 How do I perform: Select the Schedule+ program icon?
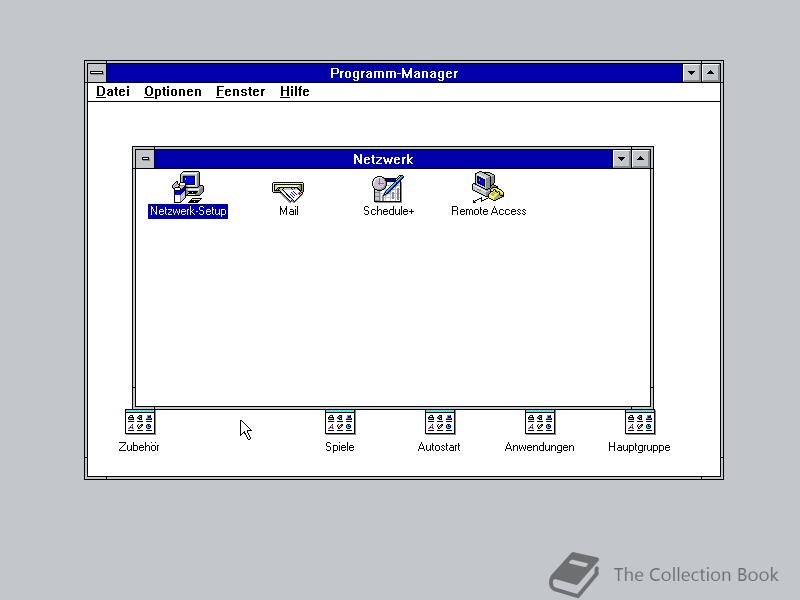click(388, 188)
